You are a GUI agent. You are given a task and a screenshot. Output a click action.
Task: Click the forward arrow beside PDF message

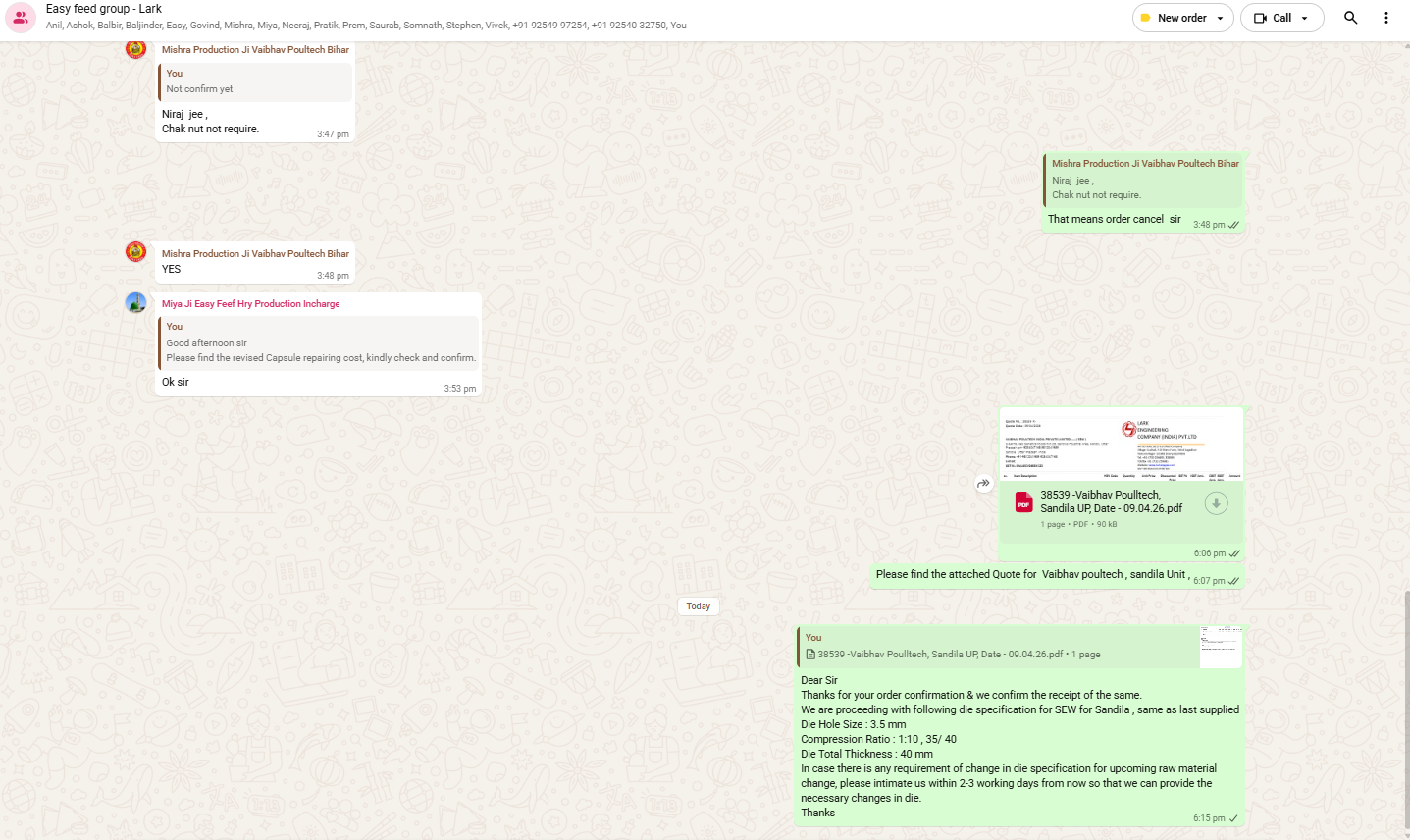(x=983, y=484)
